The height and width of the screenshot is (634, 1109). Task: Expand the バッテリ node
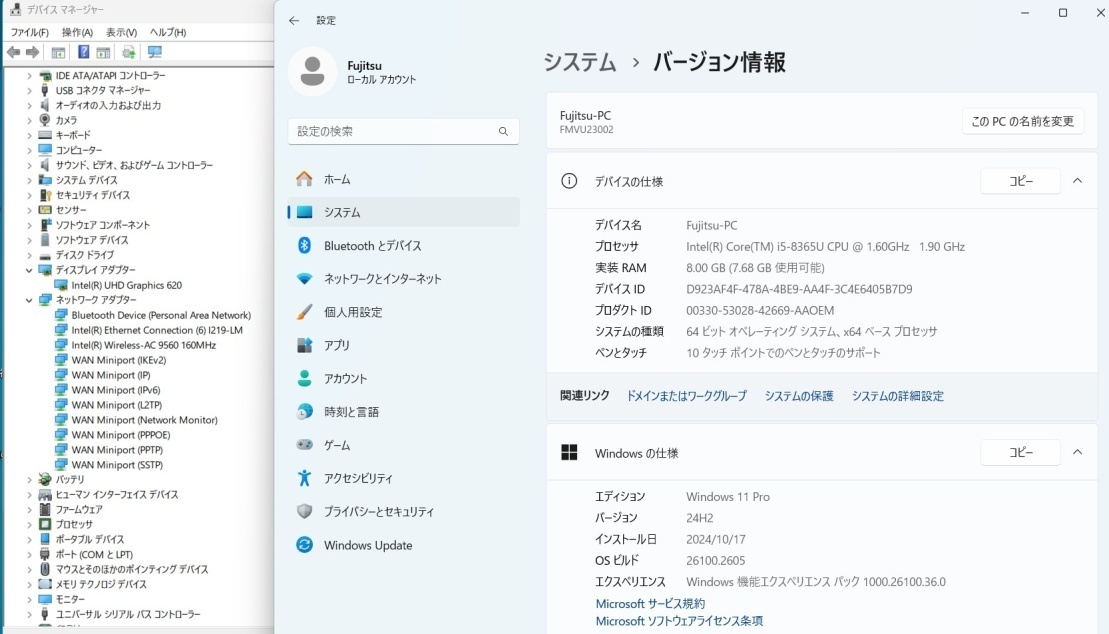(x=29, y=480)
